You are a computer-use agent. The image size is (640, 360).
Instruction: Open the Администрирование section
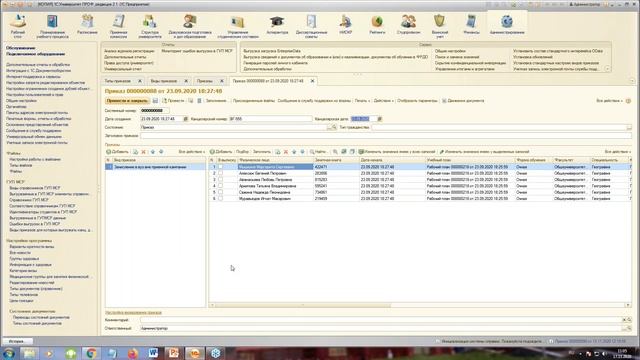[x=507, y=25]
